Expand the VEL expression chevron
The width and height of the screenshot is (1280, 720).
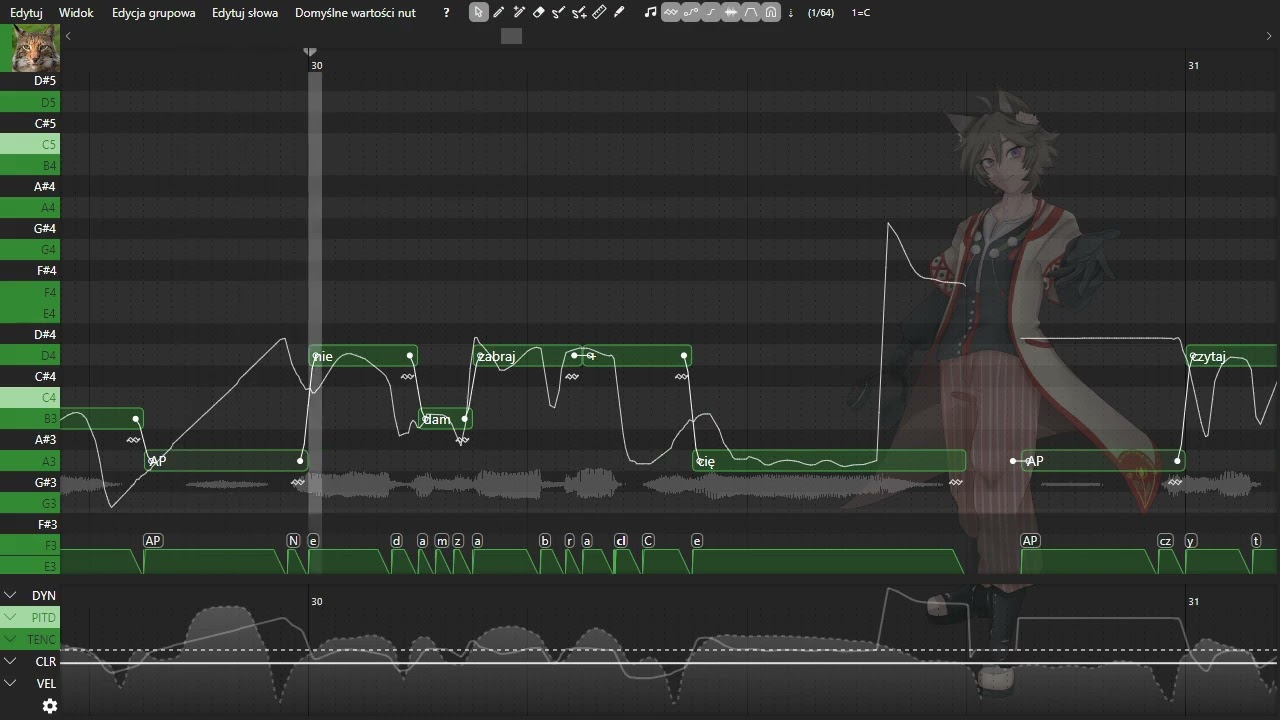[x=10, y=683]
